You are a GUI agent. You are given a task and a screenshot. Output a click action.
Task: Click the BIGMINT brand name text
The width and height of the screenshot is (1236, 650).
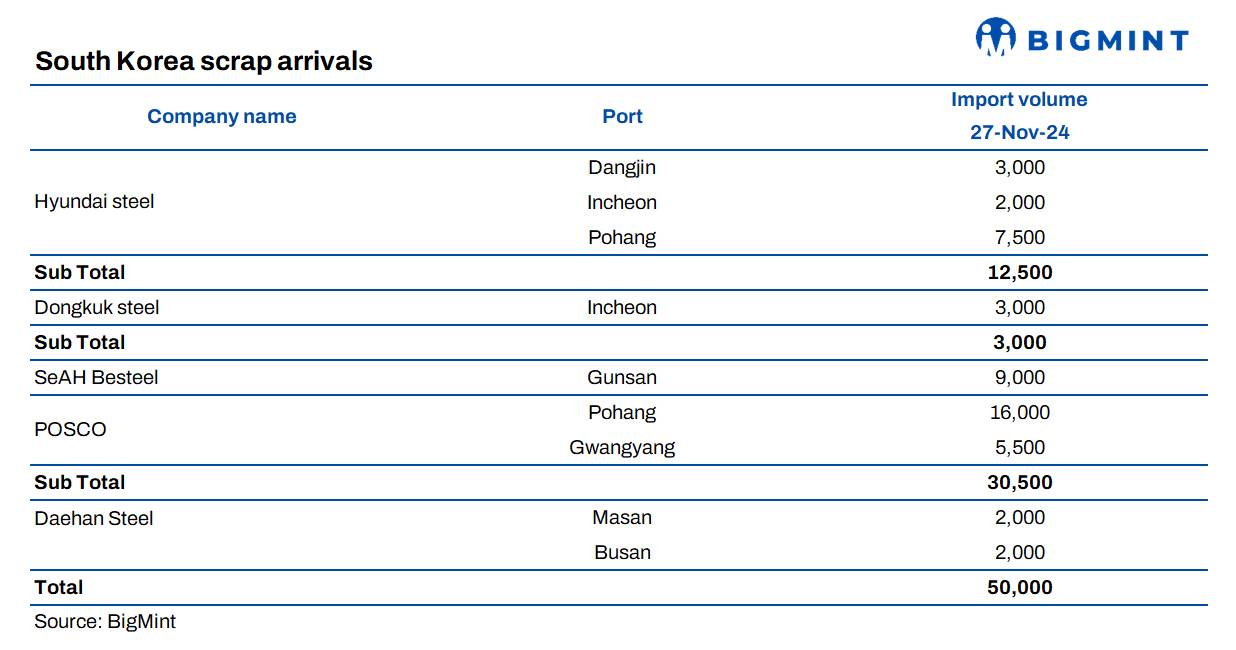click(x=1108, y=41)
